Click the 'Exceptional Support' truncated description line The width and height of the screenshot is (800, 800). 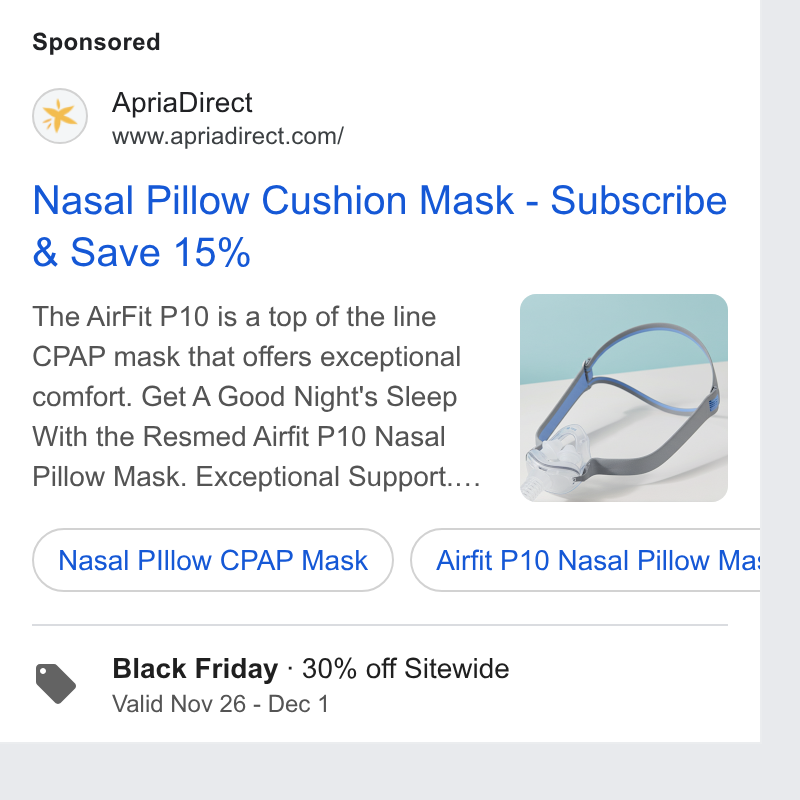tap(256, 477)
